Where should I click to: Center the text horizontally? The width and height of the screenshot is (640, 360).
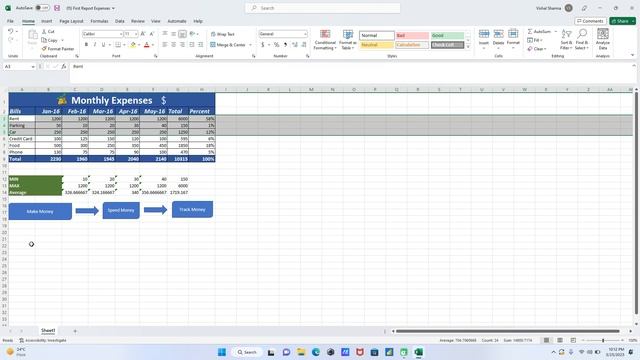coord(173,44)
